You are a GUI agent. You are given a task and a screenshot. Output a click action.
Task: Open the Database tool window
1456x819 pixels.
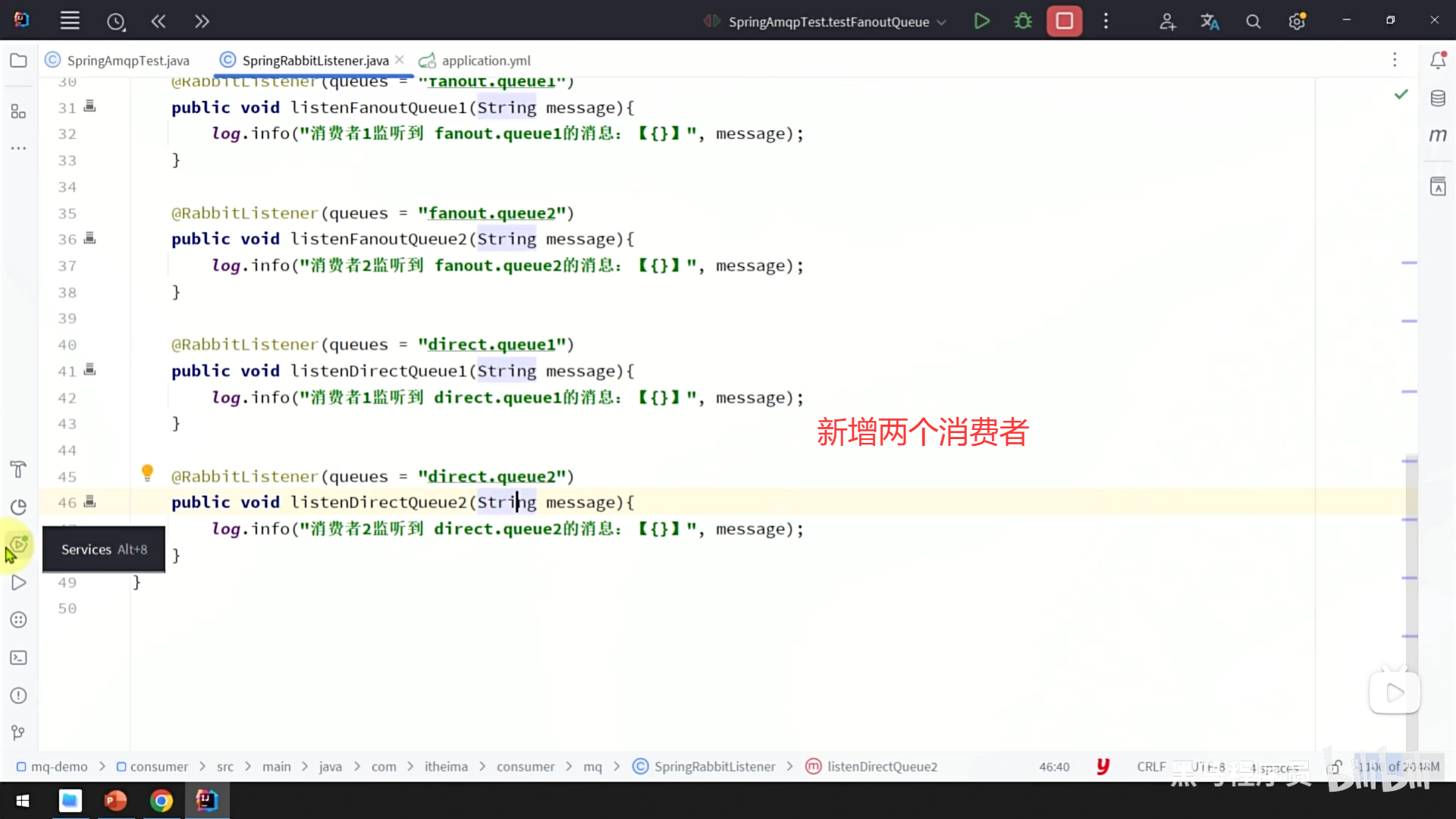tap(1438, 99)
